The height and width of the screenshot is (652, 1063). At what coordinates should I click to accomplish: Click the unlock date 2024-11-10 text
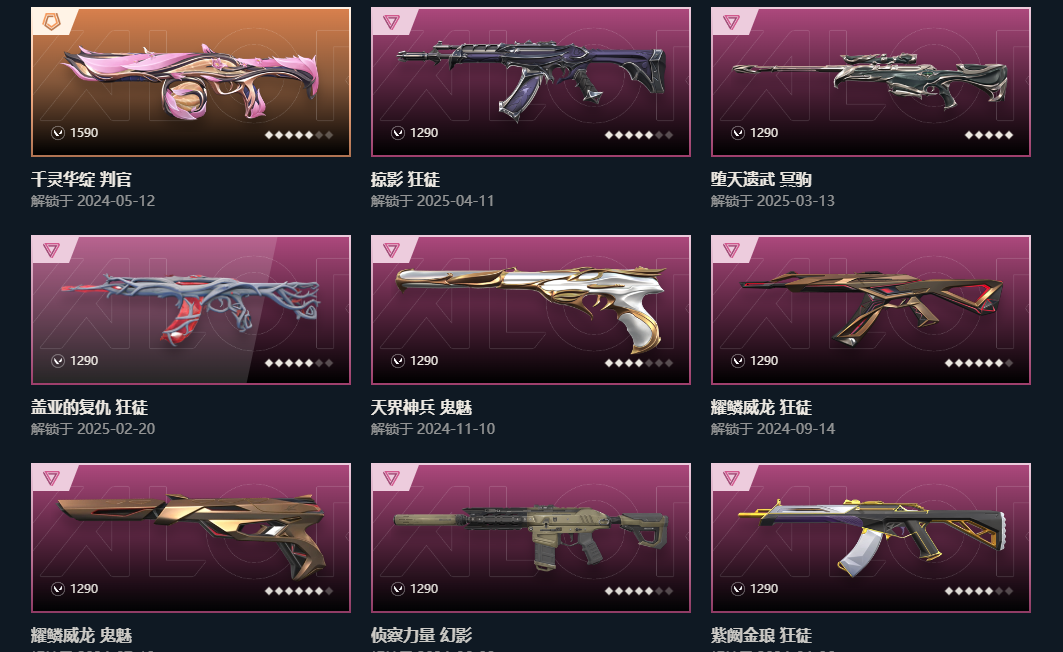(x=456, y=429)
